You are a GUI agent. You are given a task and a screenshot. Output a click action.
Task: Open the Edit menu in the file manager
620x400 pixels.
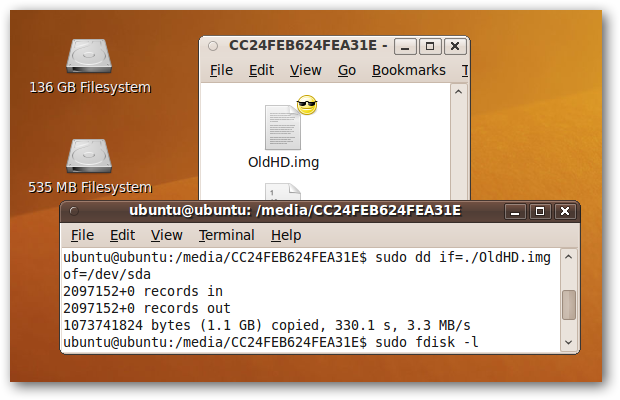coord(261,70)
